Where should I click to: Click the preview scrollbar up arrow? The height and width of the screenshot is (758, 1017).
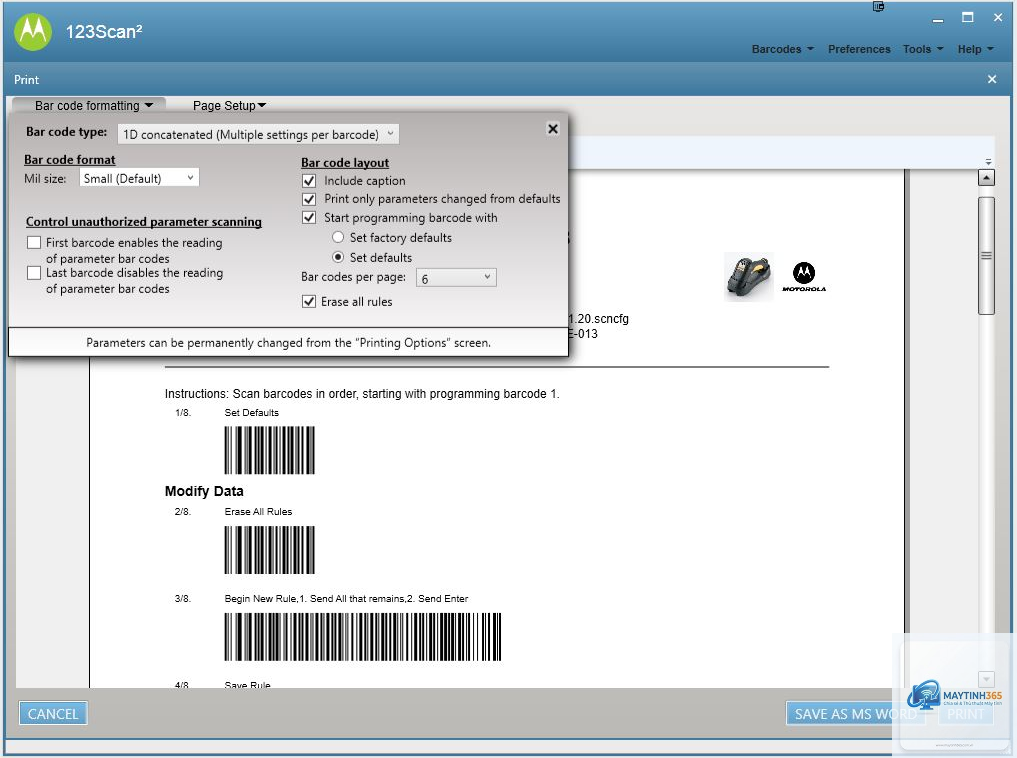coord(986,178)
